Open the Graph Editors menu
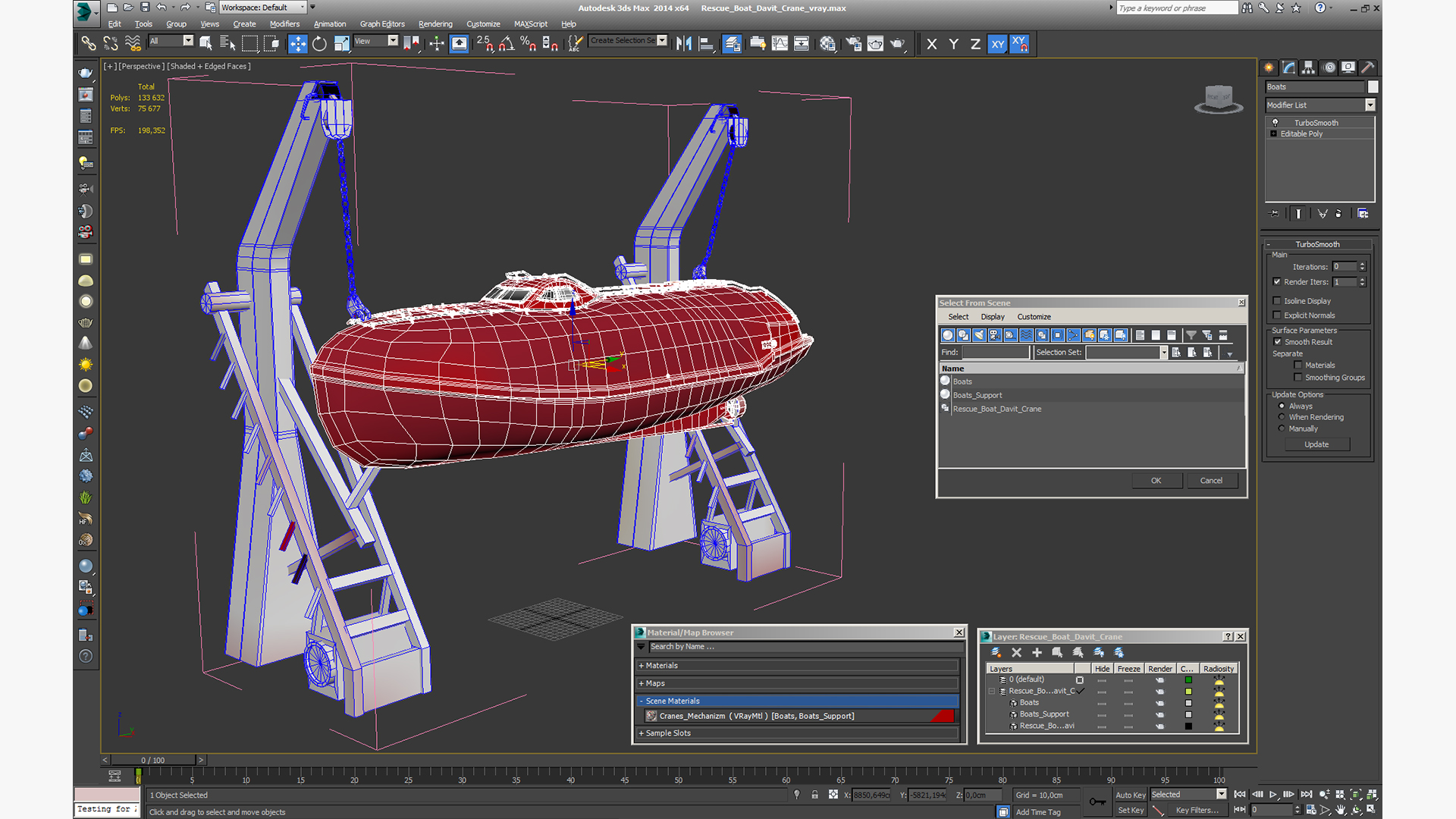This screenshot has width=1456, height=819. coord(382,24)
